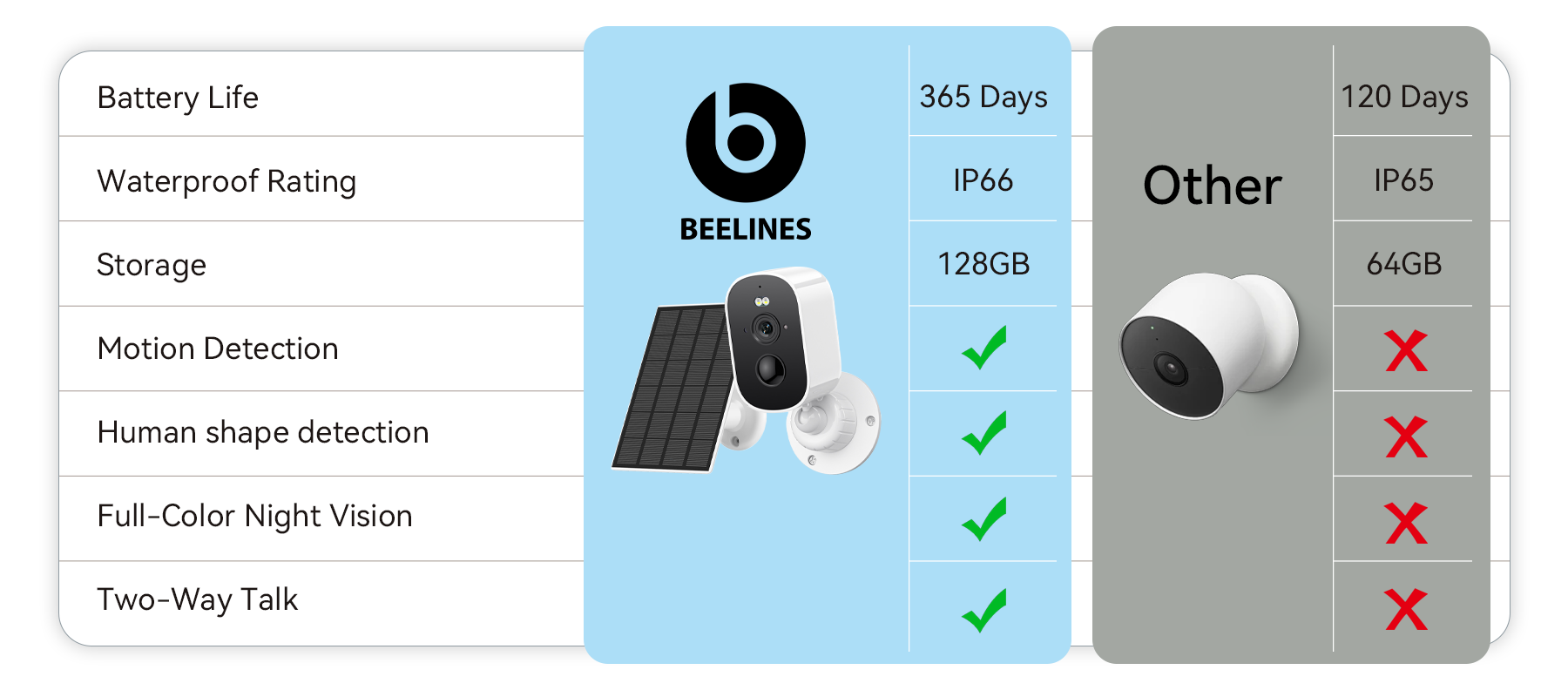This screenshot has width=1568, height=697.
Task: Click the red X for Human shape detection
Action: point(1405,436)
